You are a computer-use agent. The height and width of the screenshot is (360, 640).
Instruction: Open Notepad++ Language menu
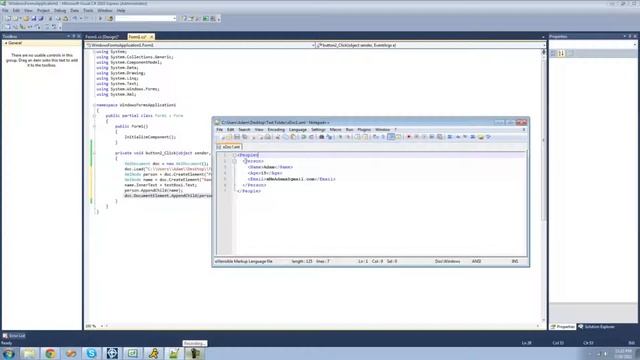pos(298,129)
